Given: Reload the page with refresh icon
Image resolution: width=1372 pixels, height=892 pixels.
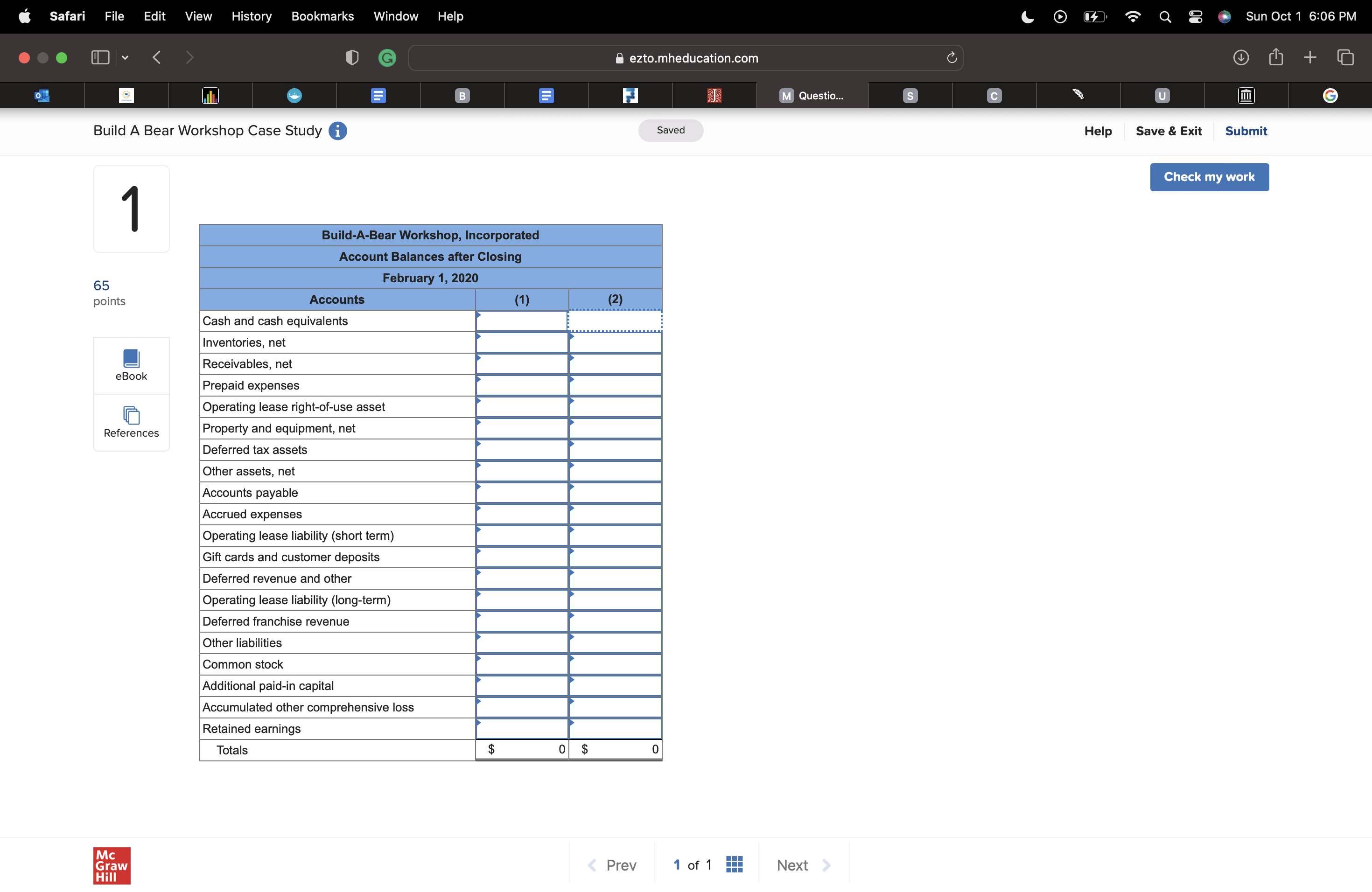Looking at the screenshot, I should point(952,58).
